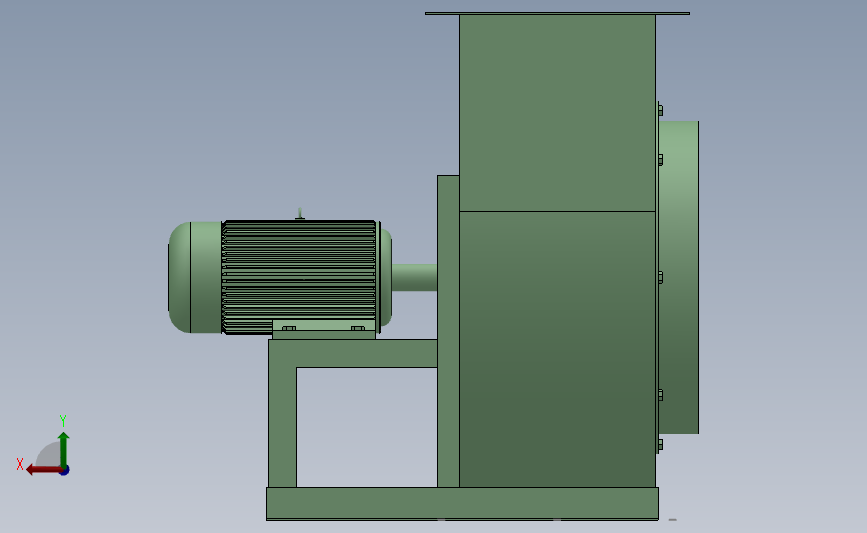Select the fan housing upper outlet duct
867x533 pixels.
pos(557,113)
